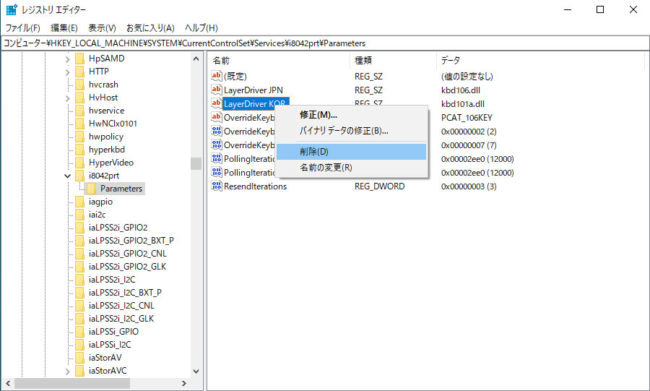Select the iaLPSS2i_GPIO2_GLK key
650x391 pixels.
[127, 267]
